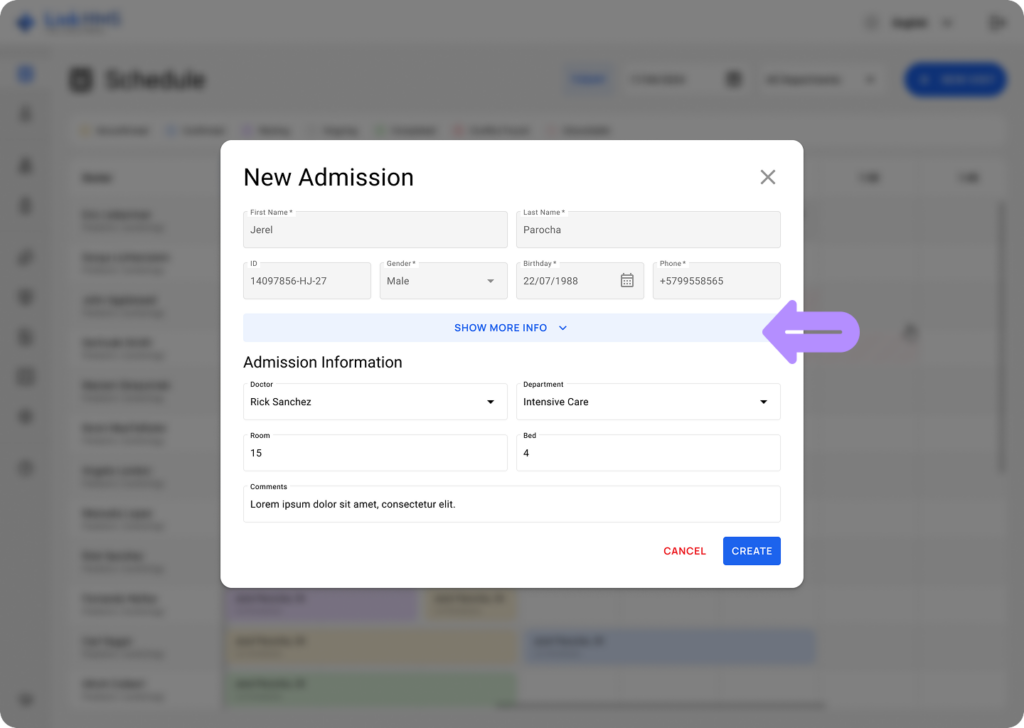
Task: Click inside the Comments text field
Action: (x=511, y=502)
